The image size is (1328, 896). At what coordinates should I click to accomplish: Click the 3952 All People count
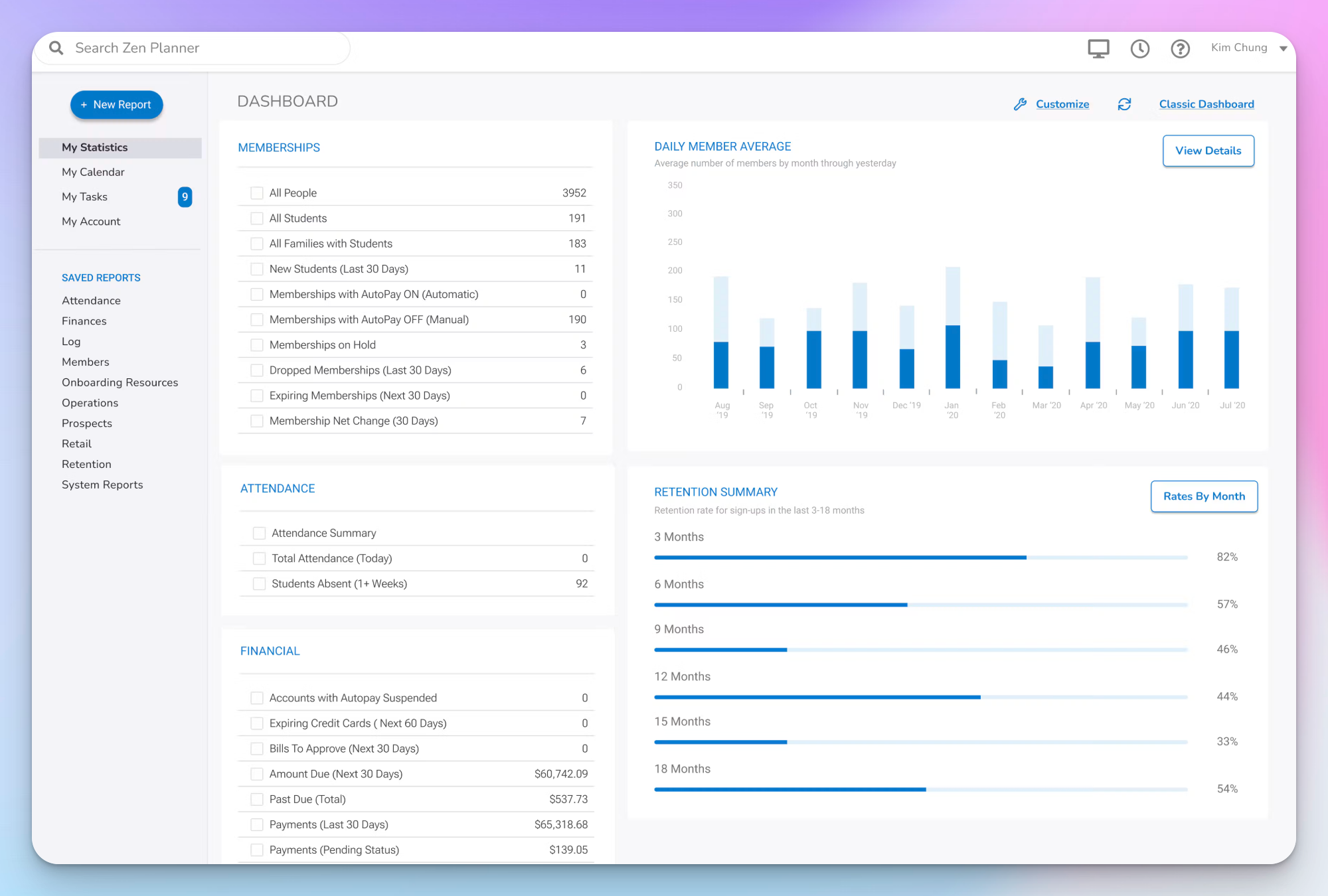pos(574,193)
